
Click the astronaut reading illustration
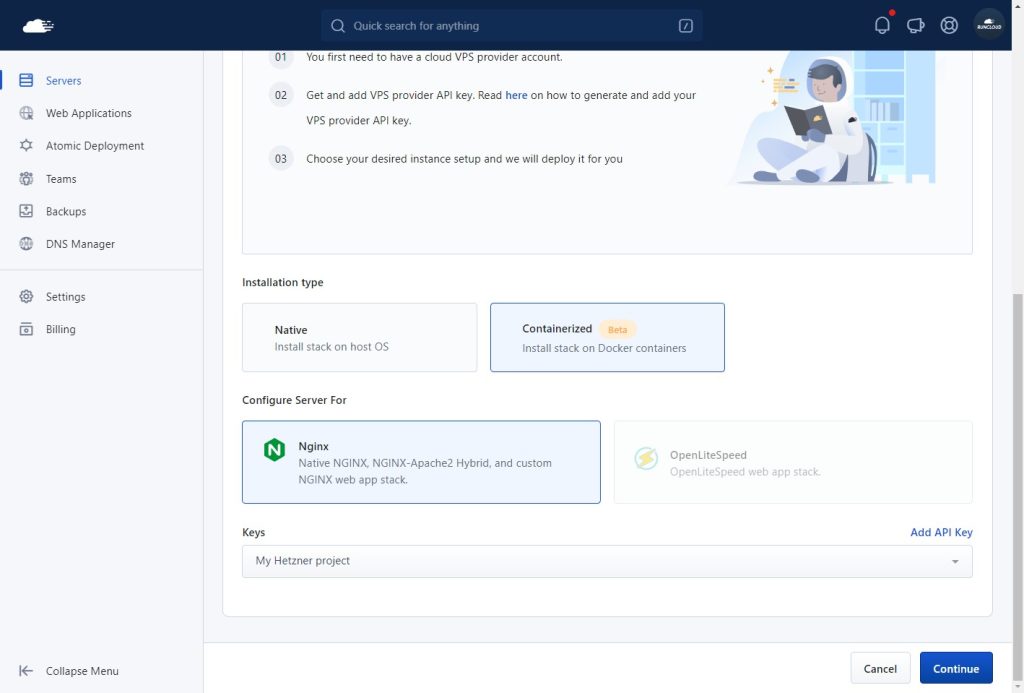(x=833, y=118)
